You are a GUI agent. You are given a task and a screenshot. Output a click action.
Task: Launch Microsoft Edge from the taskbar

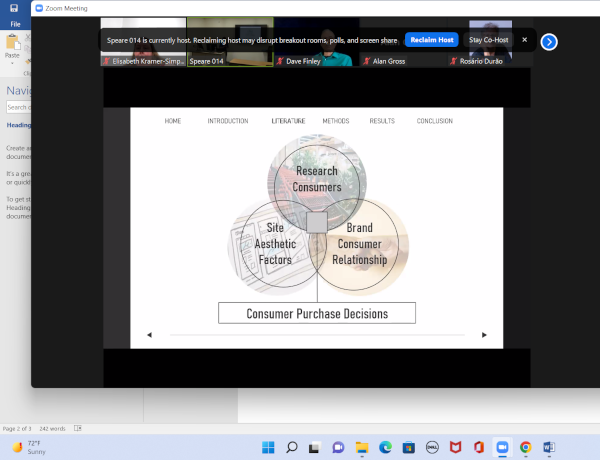point(385,447)
